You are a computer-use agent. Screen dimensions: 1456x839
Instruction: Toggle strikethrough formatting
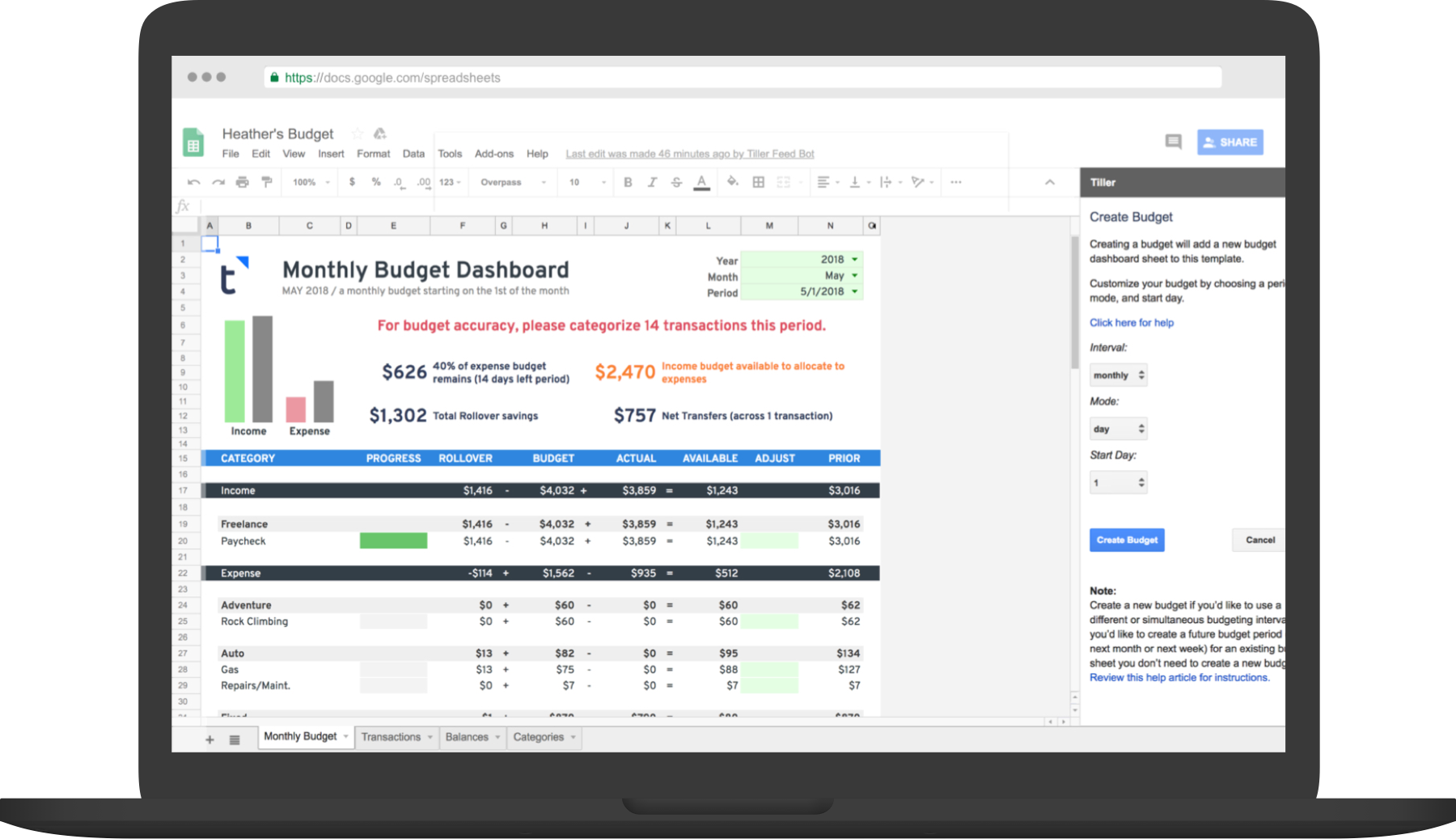[x=676, y=182]
